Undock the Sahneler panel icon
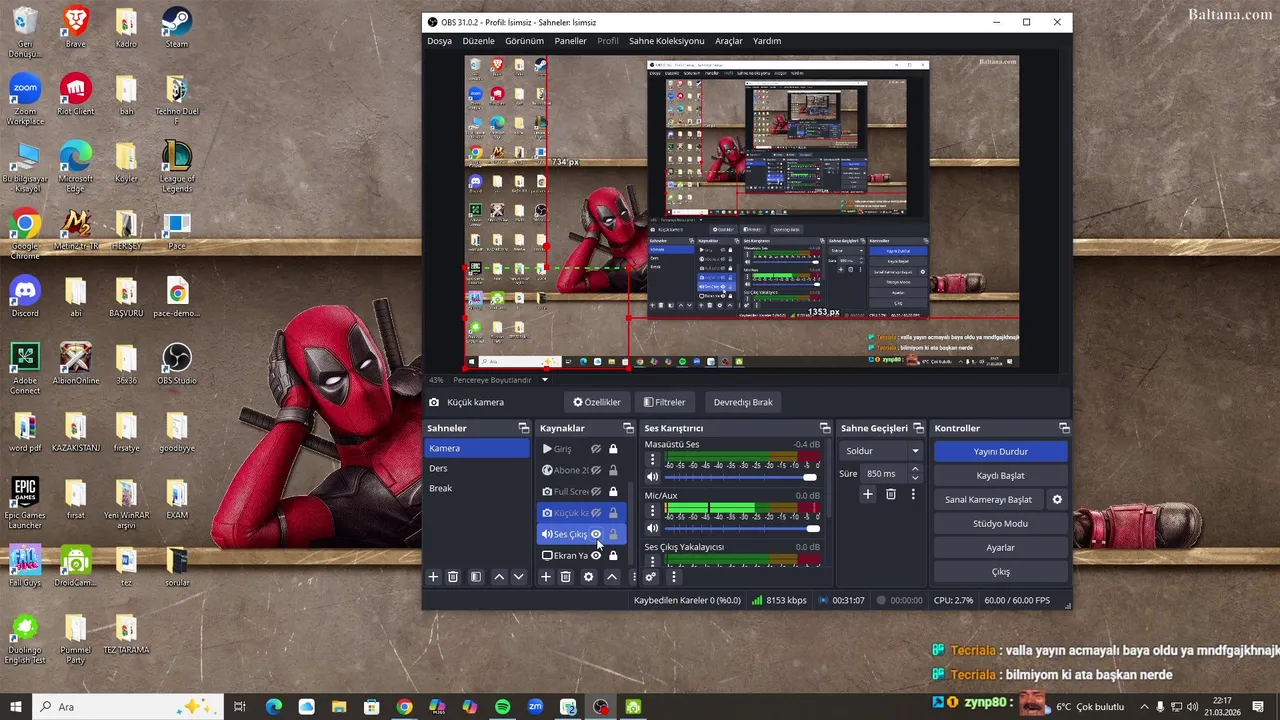The width and height of the screenshot is (1280, 720). [x=523, y=428]
